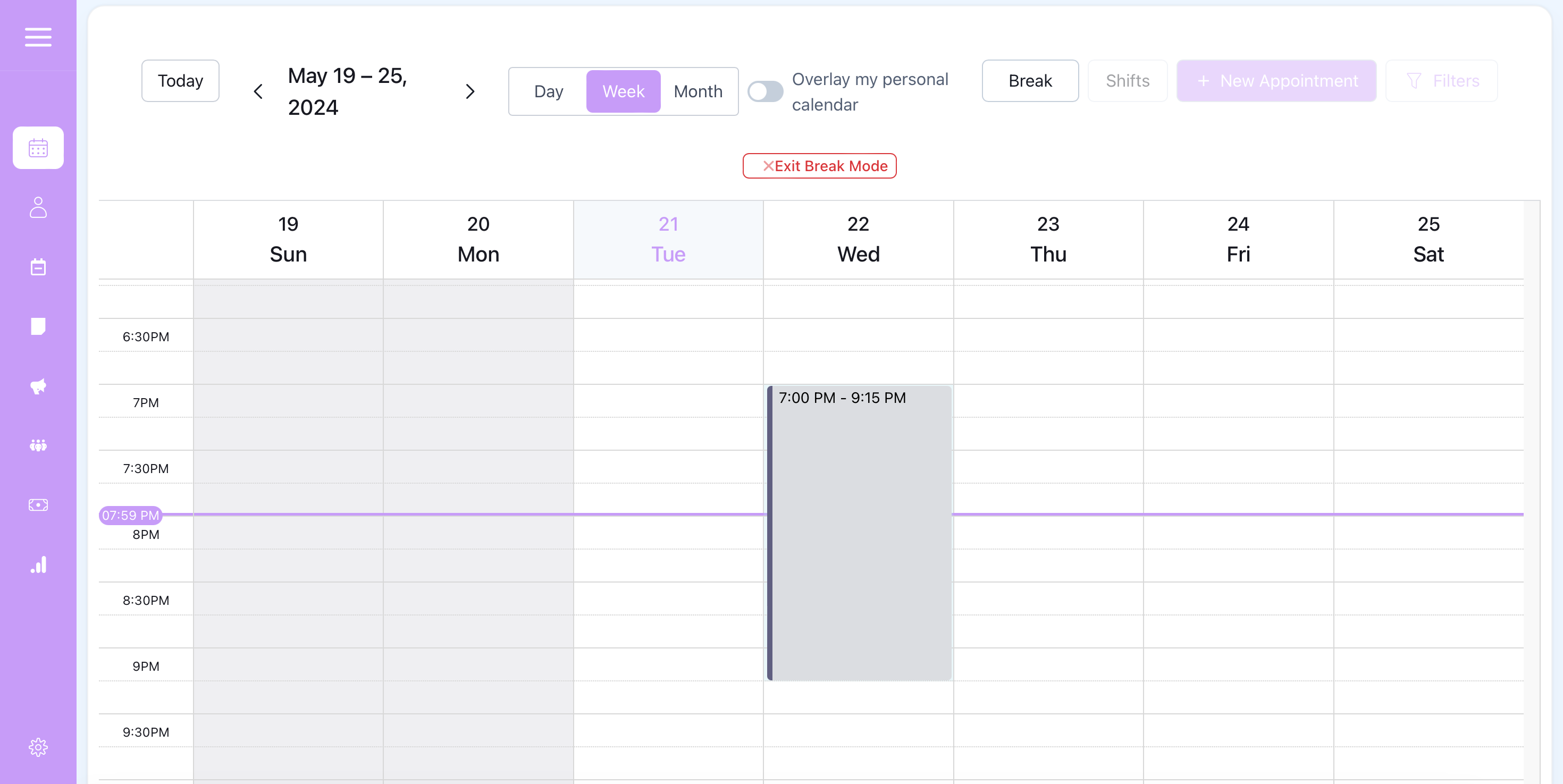Screen dimensions: 1563x784
Task: Toggle Overlay my personal calendar switch
Action: pos(764,91)
